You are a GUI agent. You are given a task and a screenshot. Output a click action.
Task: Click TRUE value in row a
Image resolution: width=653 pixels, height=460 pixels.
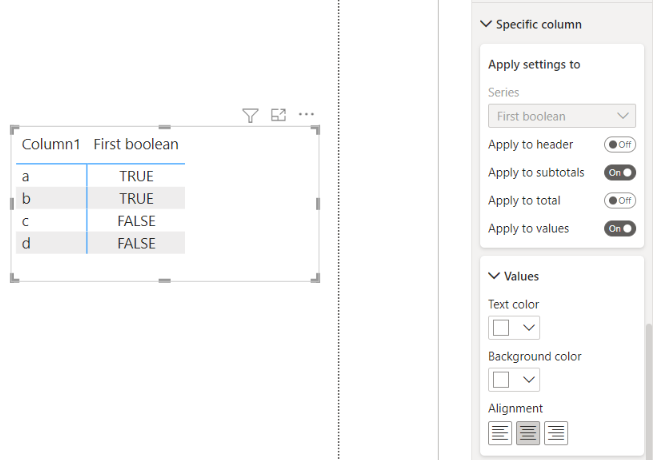[x=136, y=176]
